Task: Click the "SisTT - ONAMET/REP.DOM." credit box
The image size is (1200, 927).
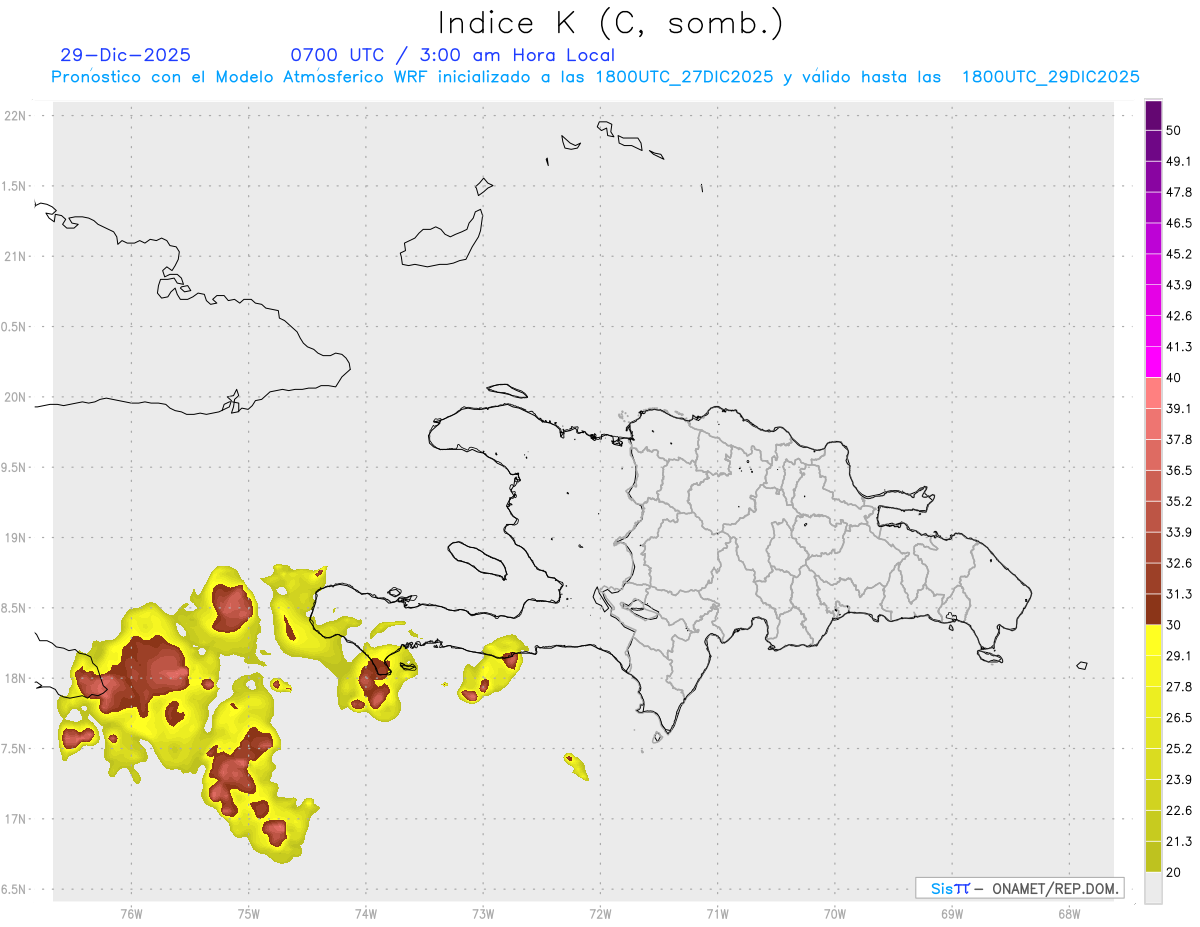Action: pyautogui.click(x=1019, y=888)
